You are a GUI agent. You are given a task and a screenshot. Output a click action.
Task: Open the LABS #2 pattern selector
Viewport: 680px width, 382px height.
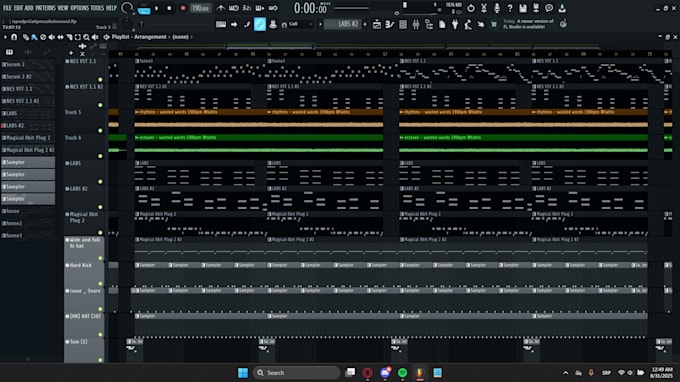343,24
